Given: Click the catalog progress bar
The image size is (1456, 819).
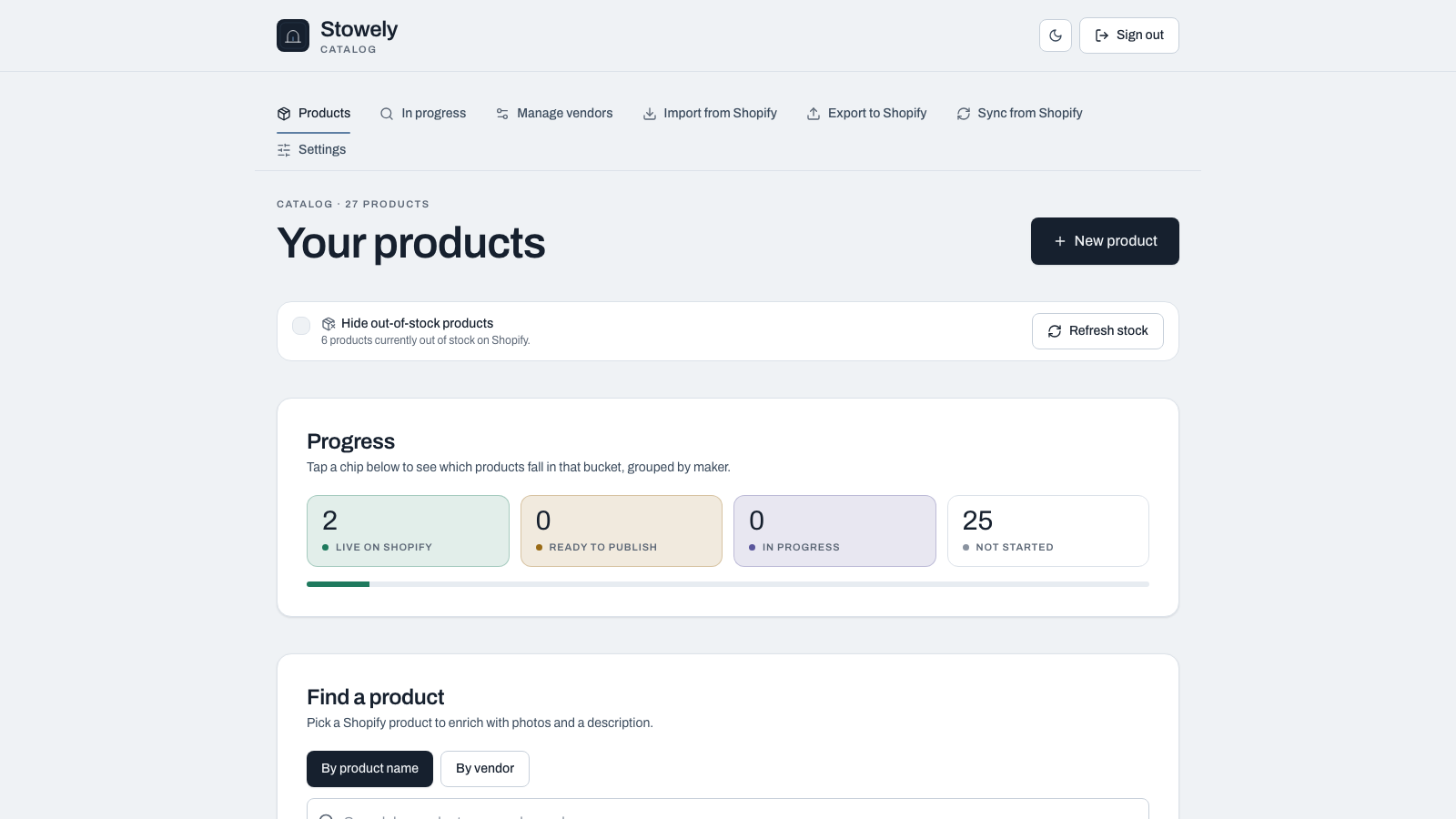Looking at the screenshot, I should point(728,584).
